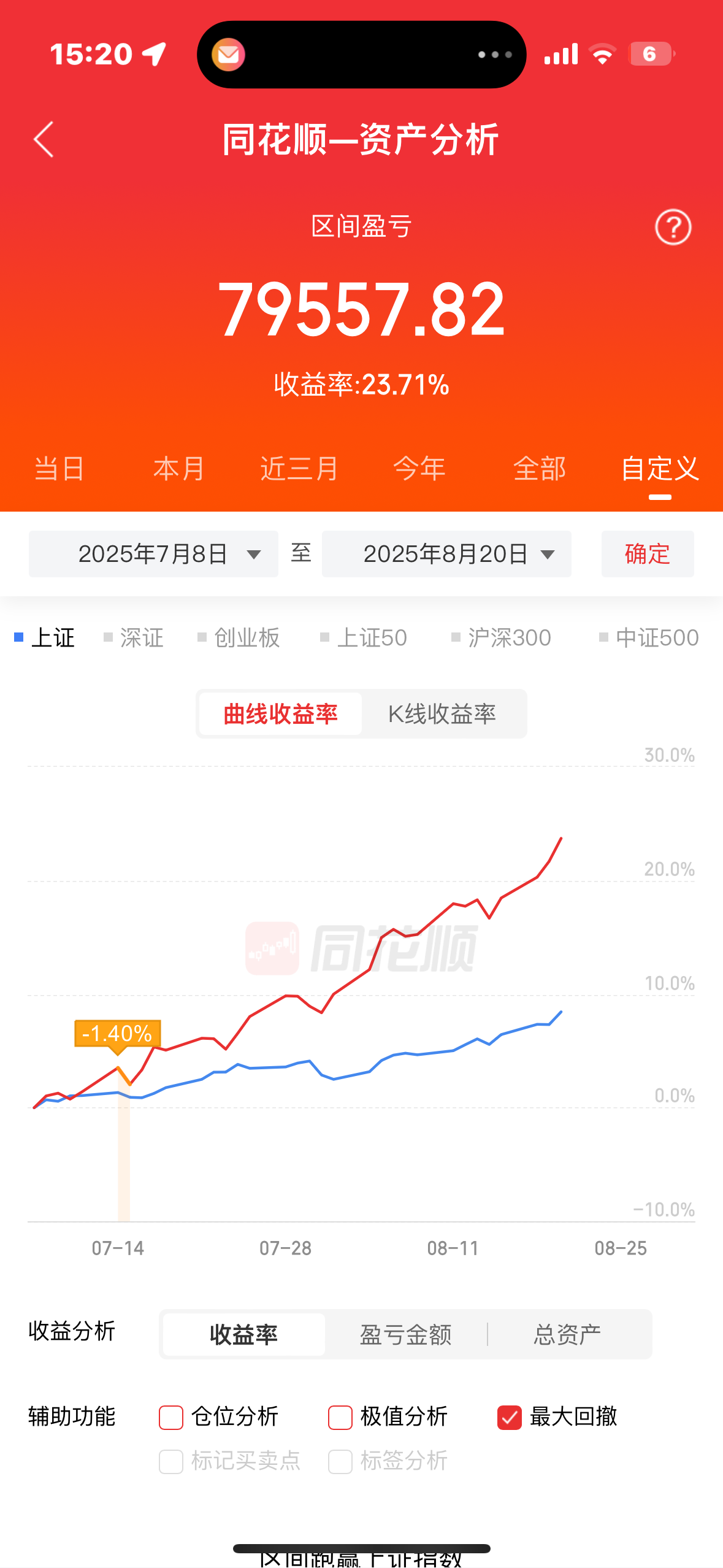Tap the location arrow status icon
This screenshot has height=1568, width=723.
[155, 54]
